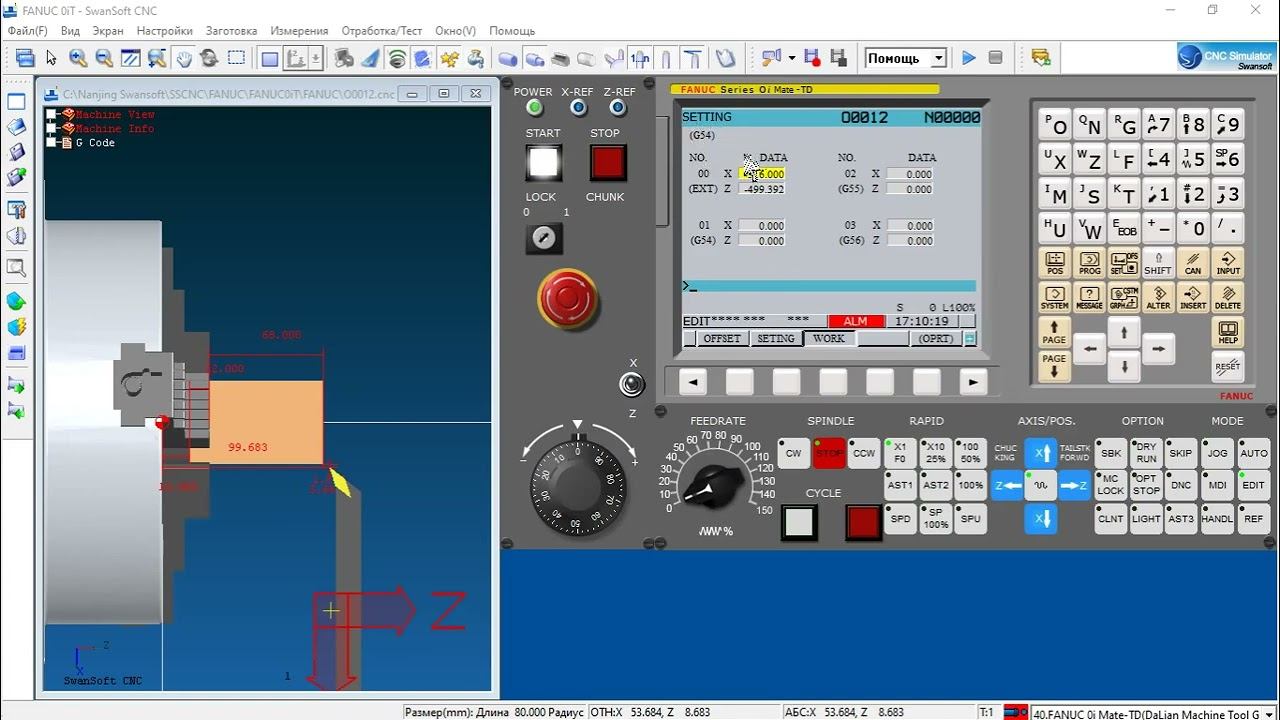Click the RESET key on keypad
This screenshot has width=1280, height=720.
point(1228,366)
